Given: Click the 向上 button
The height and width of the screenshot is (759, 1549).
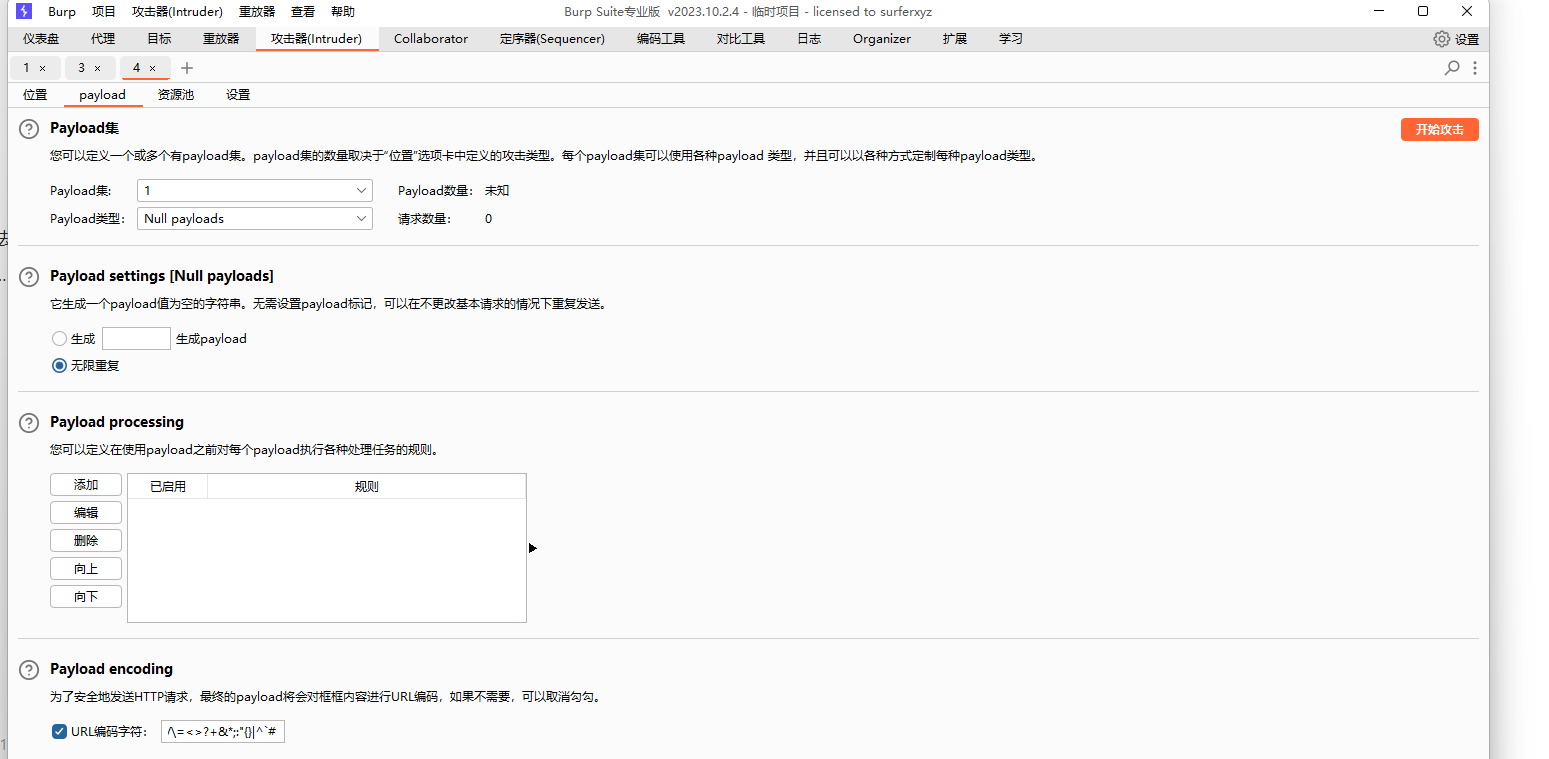Looking at the screenshot, I should (86, 569).
